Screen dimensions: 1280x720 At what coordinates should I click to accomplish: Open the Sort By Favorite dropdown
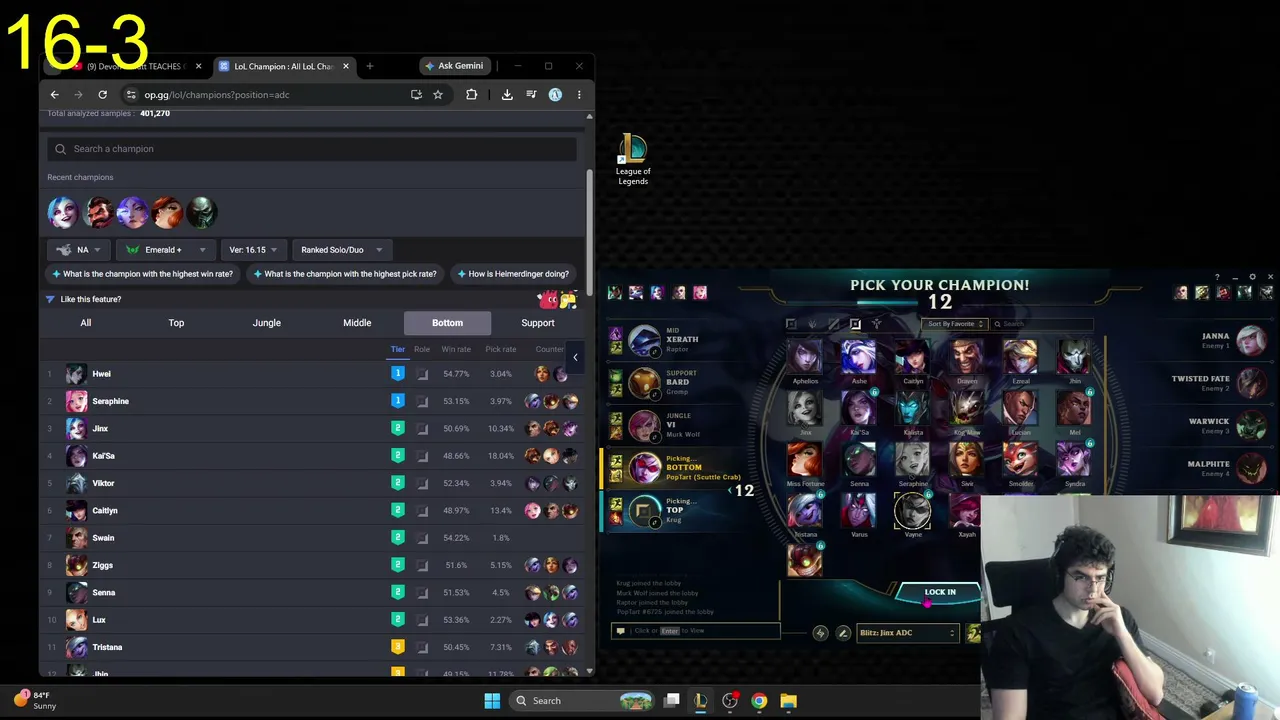pyautogui.click(x=955, y=324)
